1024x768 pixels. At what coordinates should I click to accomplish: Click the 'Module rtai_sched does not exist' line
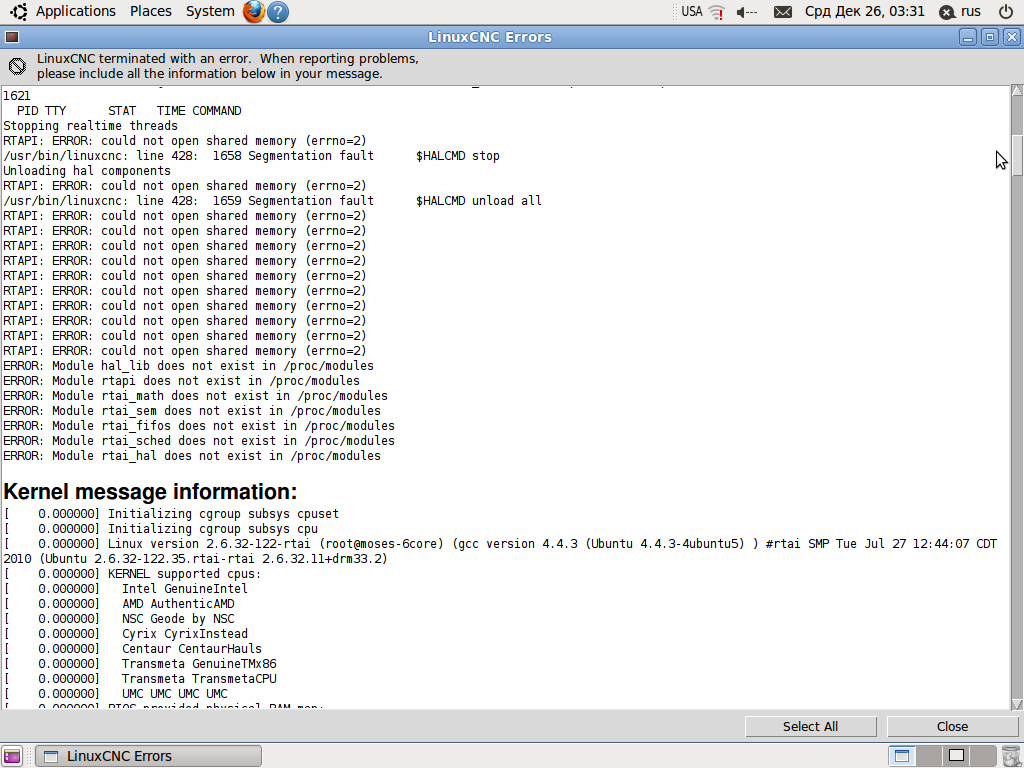pyautogui.click(x=199, y=441)
